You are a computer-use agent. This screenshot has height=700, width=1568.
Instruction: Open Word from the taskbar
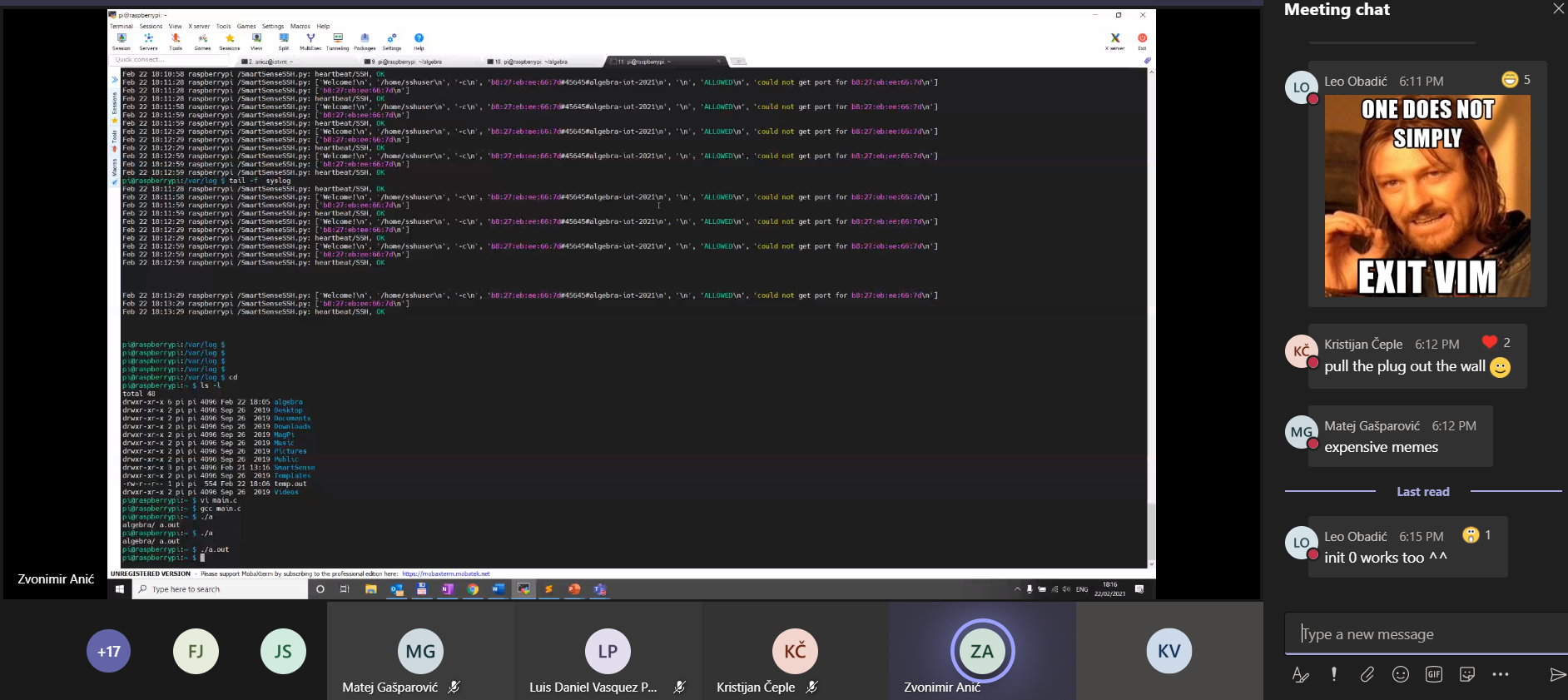click(498, 589)
